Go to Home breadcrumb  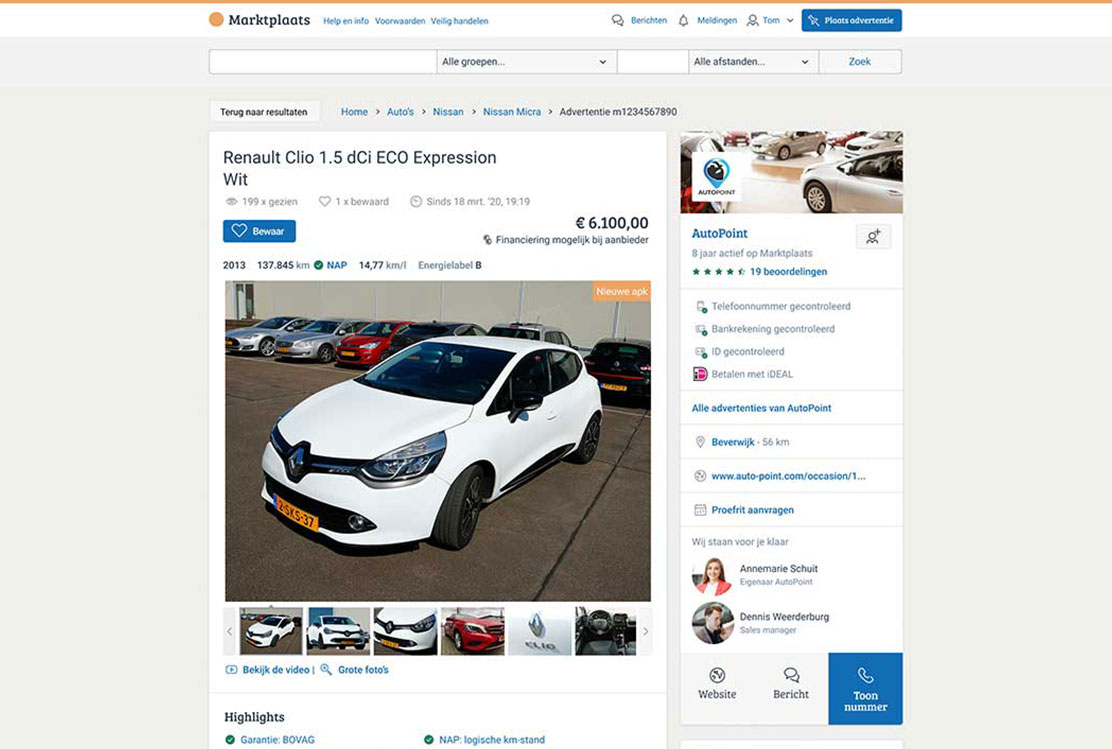(x=354, y=112)
